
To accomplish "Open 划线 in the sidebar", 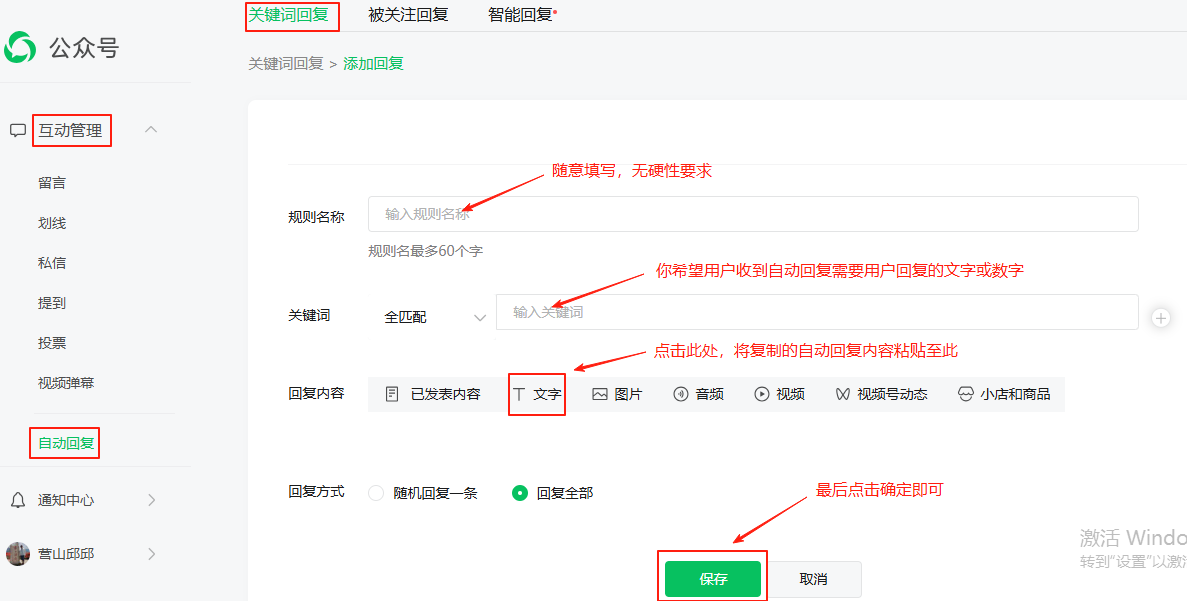I will [x=51, y=223].
